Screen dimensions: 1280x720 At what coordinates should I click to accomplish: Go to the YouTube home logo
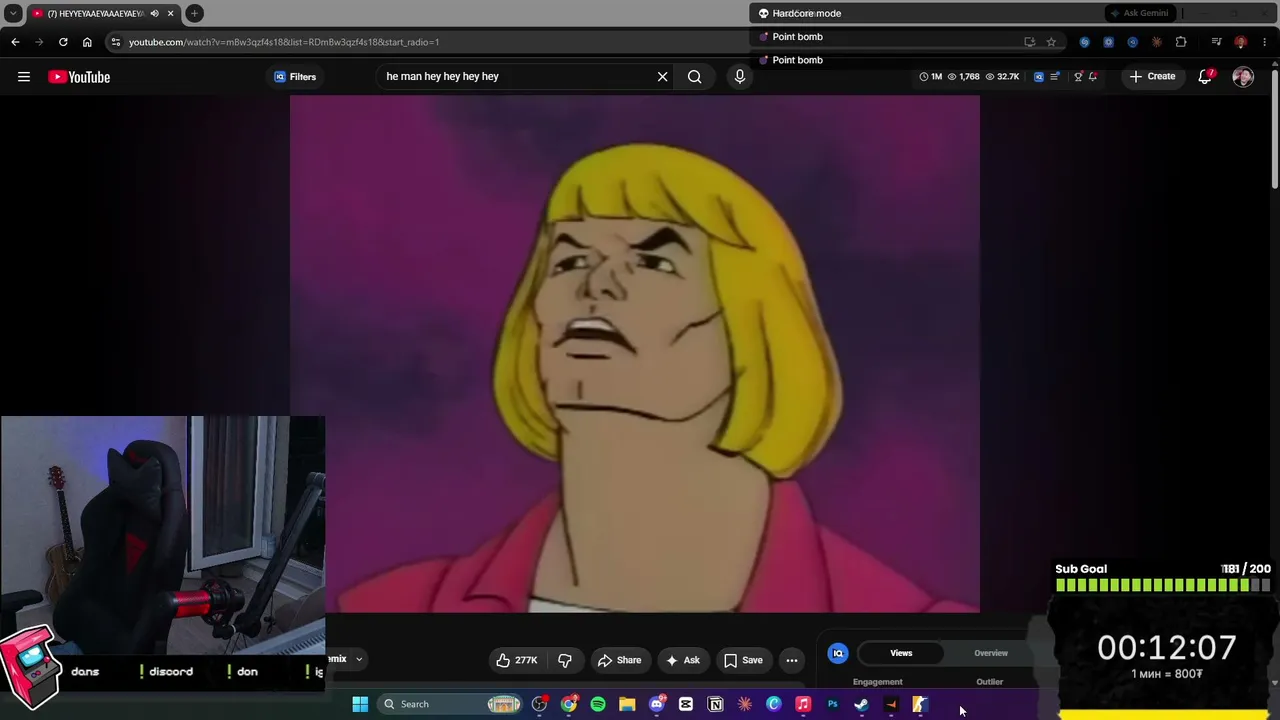[79, 77]
